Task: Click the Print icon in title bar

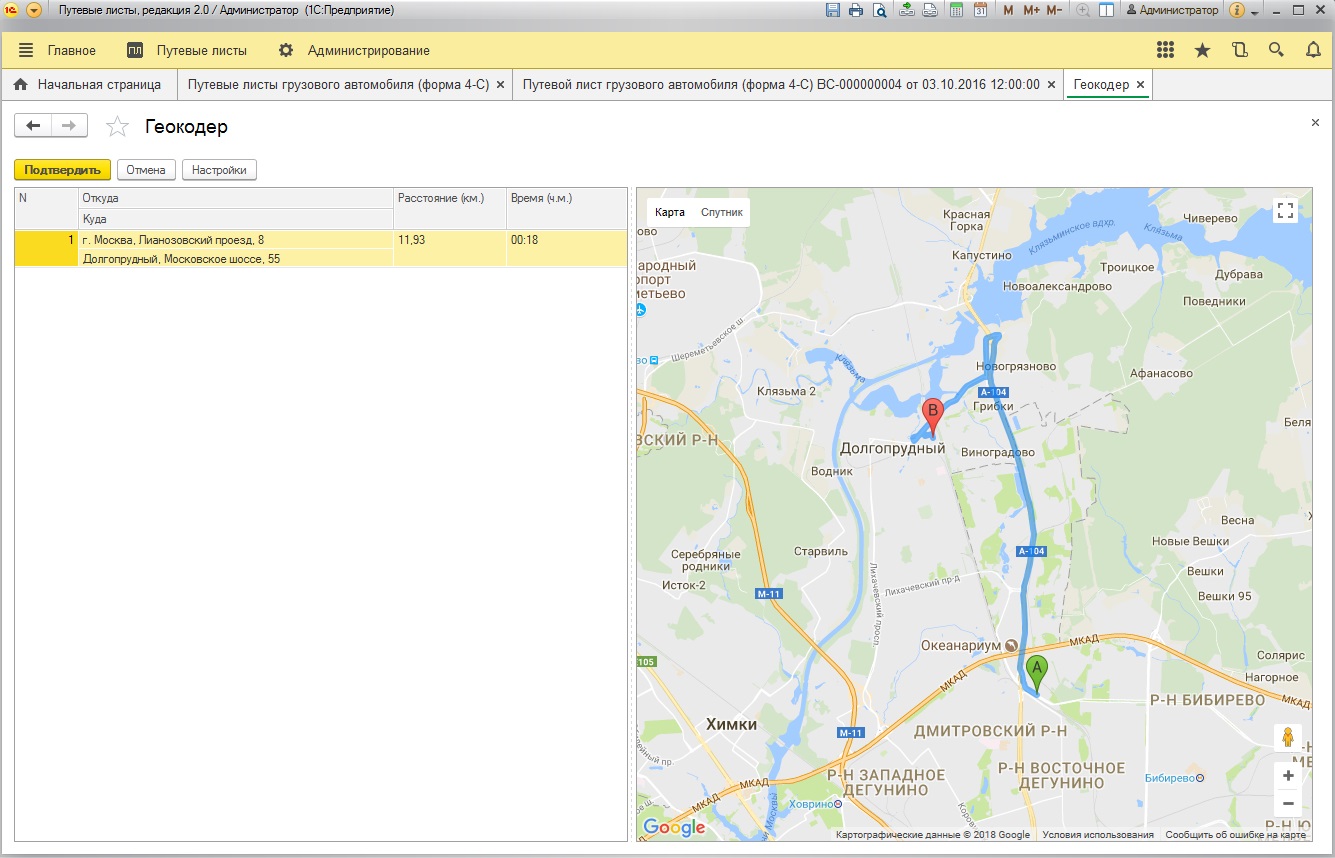Action: (x=856, y=10)
